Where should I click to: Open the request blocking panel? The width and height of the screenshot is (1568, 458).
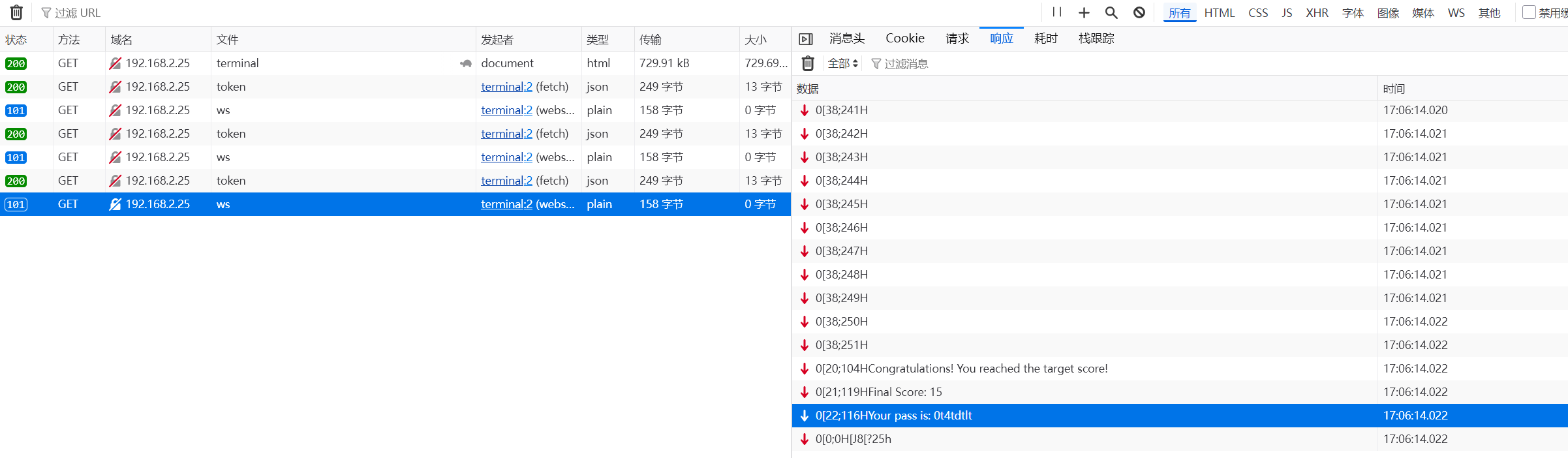click(1139, 12)
